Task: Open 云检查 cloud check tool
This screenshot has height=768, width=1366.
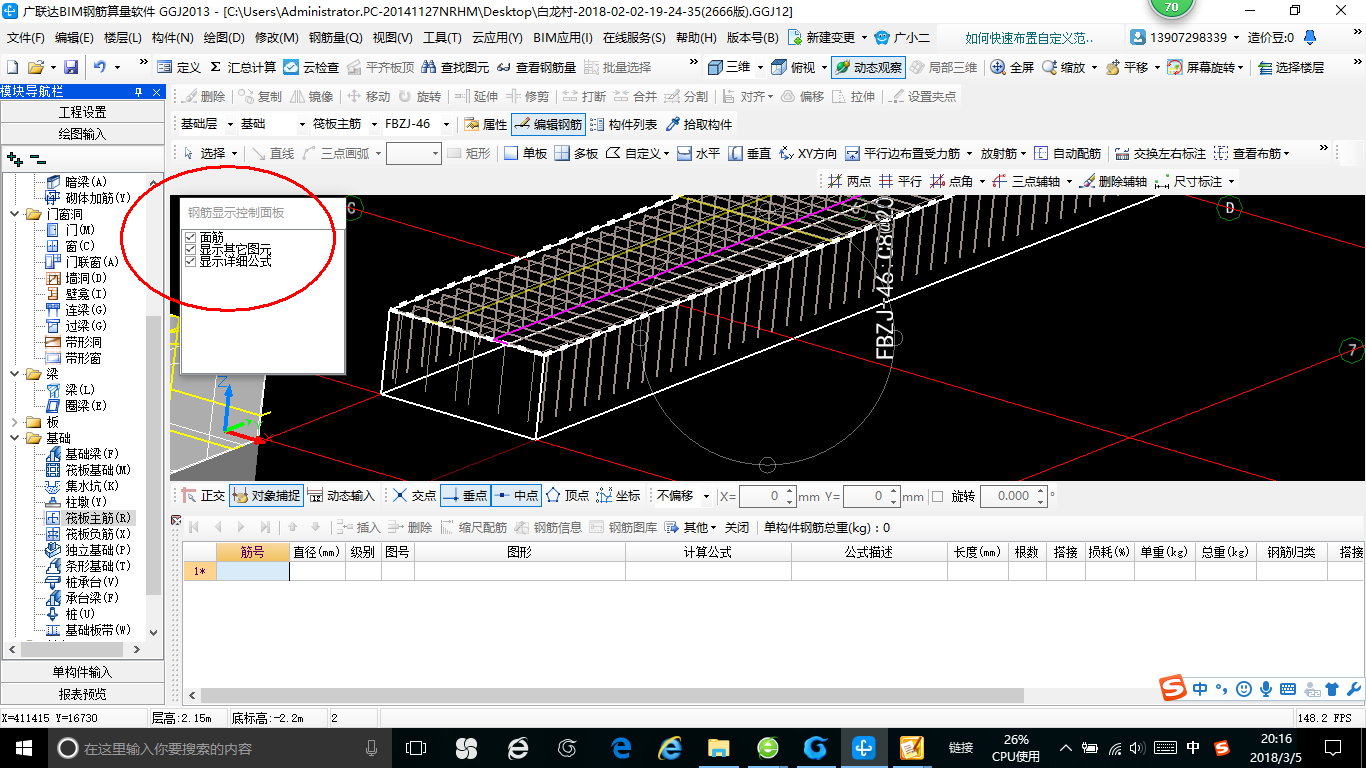Action: click(x=311, y=67)
